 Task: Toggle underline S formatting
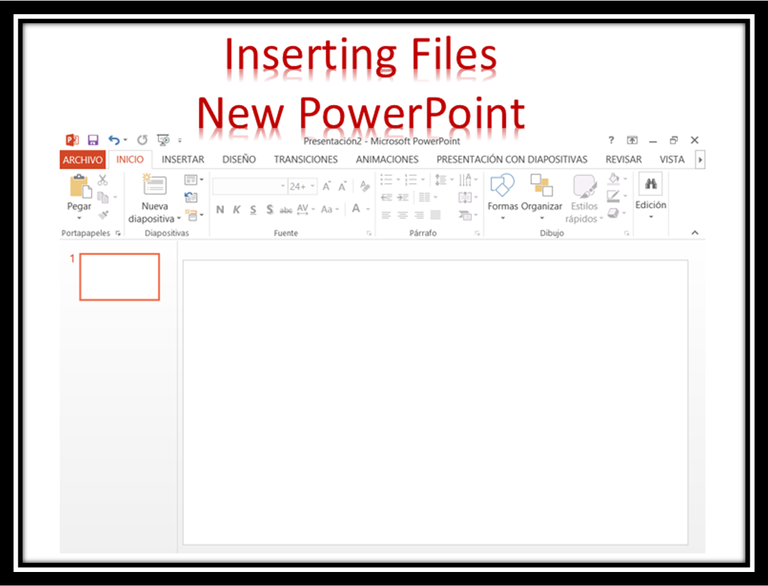click(253, 210)
